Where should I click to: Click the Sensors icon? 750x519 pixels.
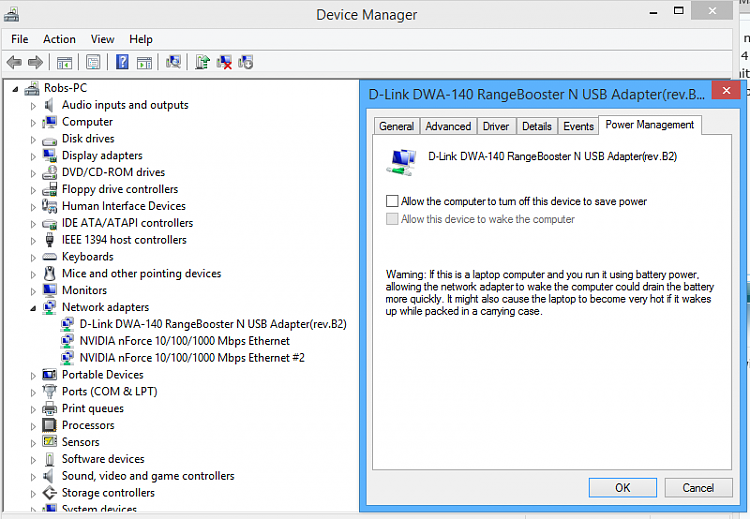click(x=49, y=442)
